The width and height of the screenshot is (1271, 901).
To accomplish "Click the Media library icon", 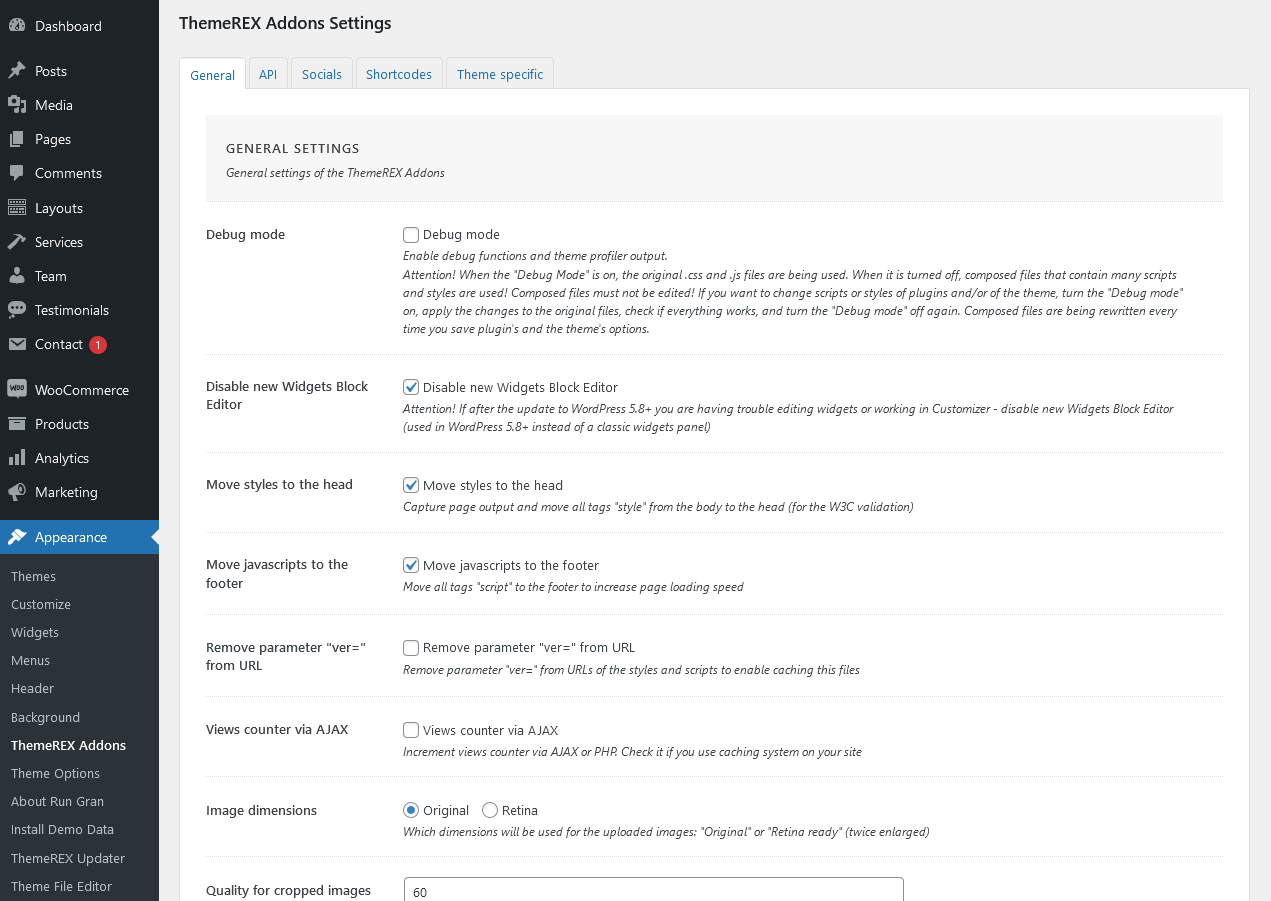I will 17,105.
